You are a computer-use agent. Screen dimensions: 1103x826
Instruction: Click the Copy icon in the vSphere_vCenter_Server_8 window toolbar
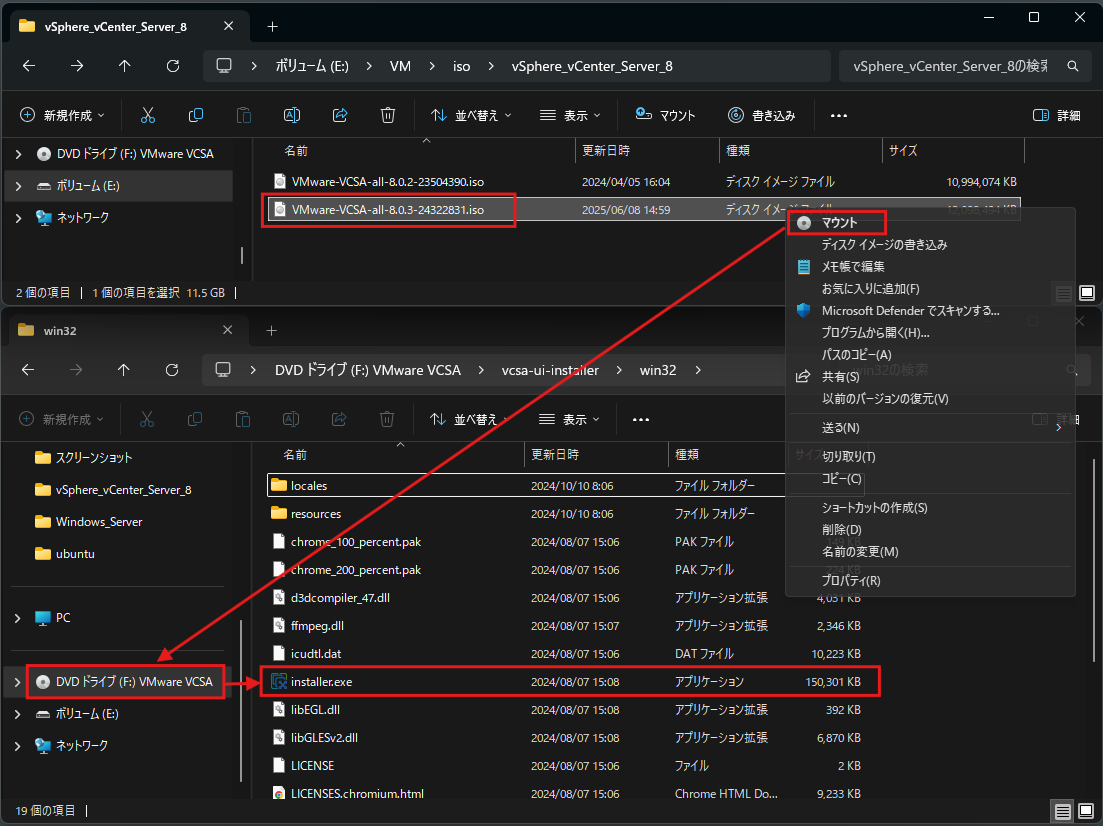pyautogui.click(x=196, y=115)
